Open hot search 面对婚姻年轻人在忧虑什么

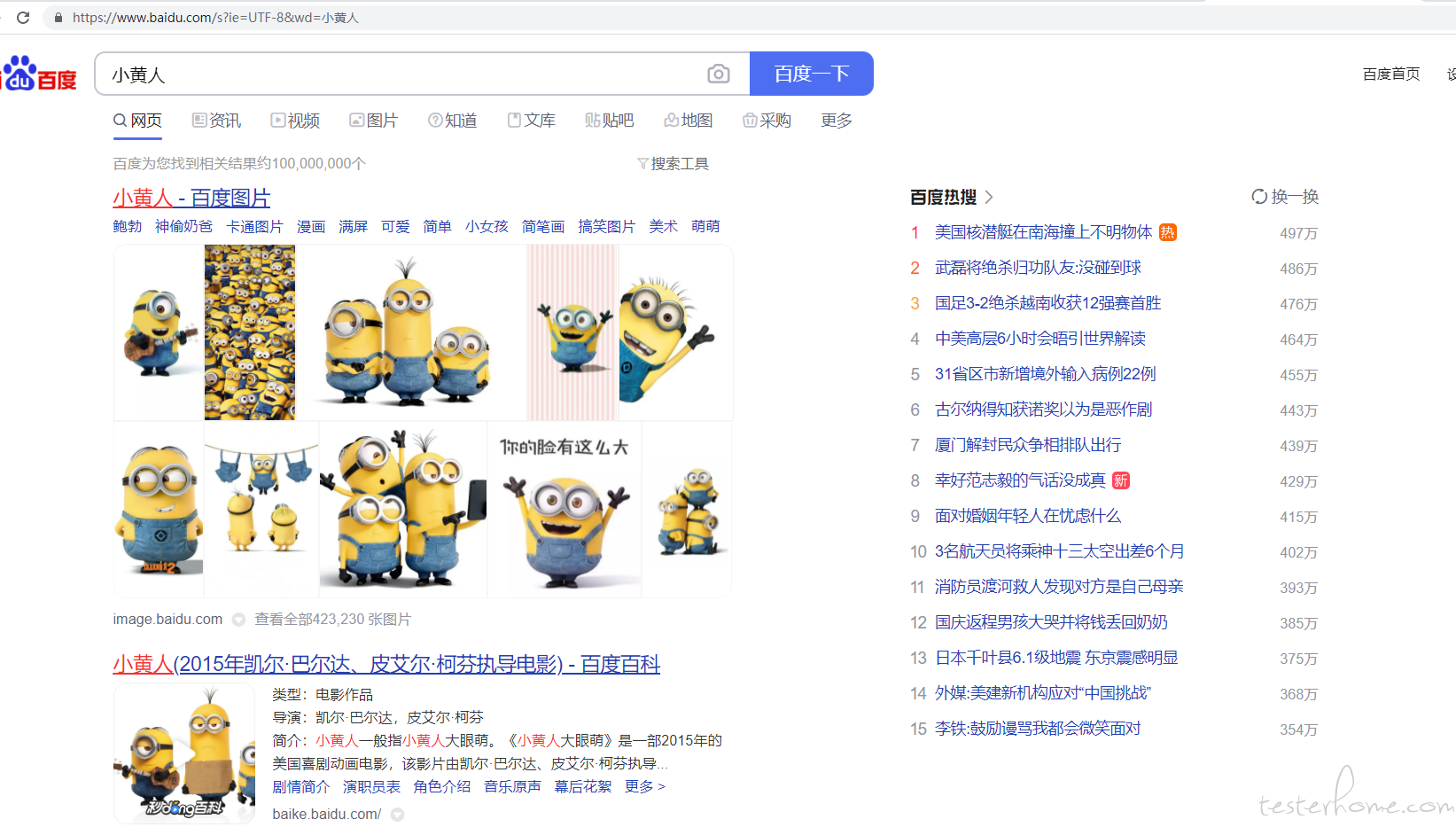(x=1028, y=516)
